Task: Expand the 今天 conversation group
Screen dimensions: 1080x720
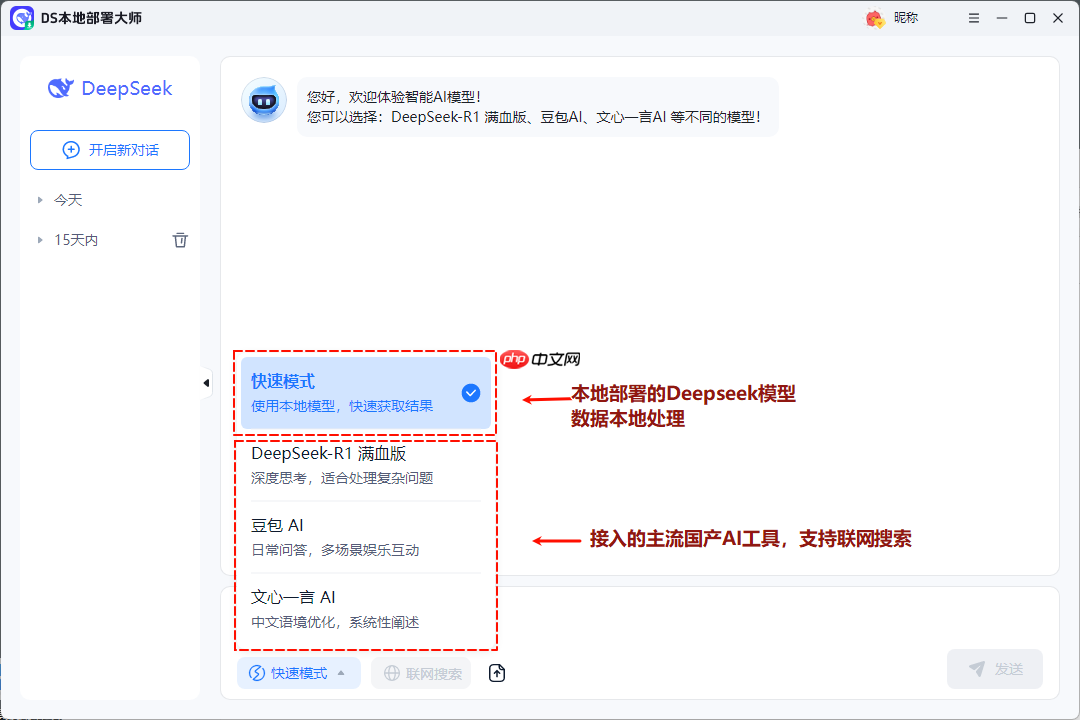Action: pos(68,199)
